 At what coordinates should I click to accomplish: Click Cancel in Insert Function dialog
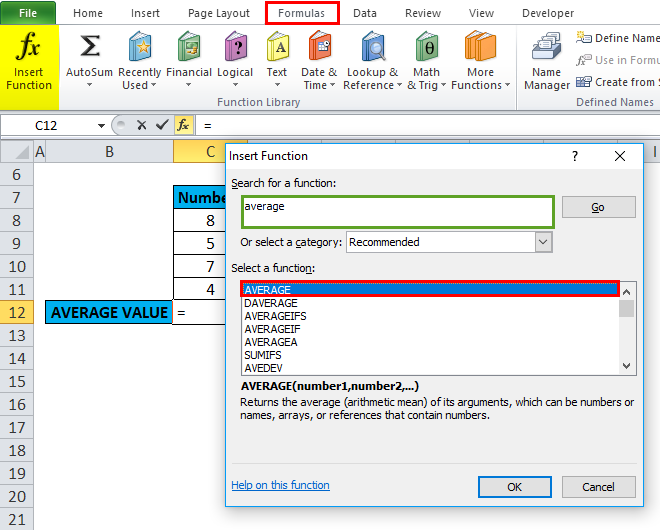point(599,487)
